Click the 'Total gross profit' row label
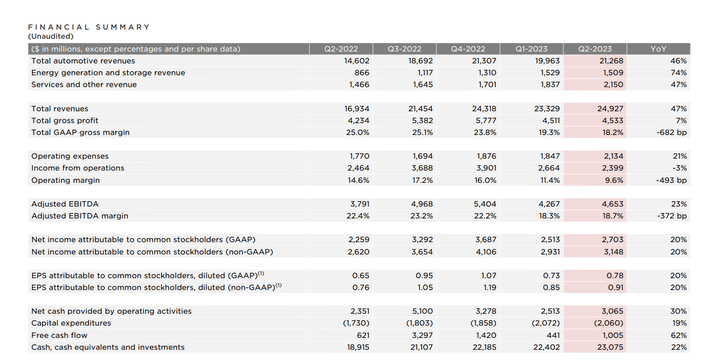The image size is (720, 363). [65, 121]
